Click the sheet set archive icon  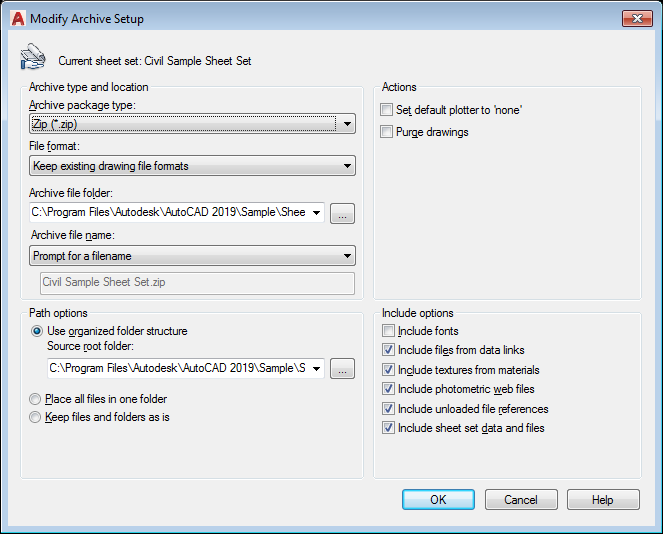(x=32, y=58)
